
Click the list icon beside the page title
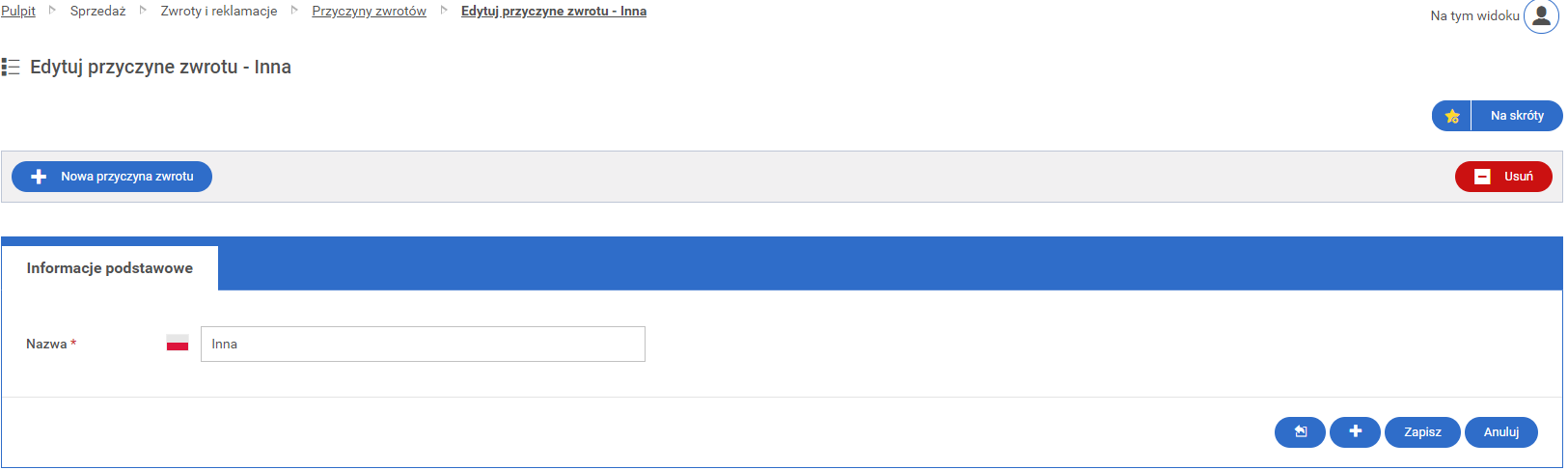coord(11,67)
